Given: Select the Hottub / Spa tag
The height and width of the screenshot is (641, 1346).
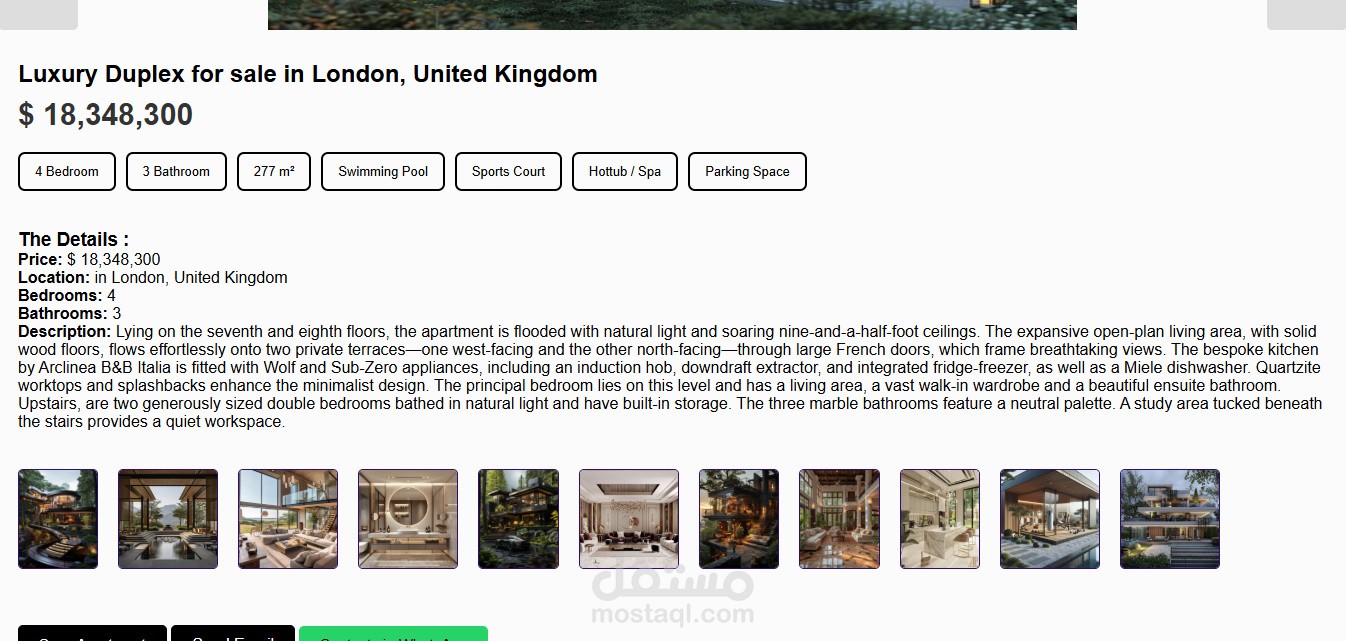Looking at the screenshot, I should tap(625, 171).
